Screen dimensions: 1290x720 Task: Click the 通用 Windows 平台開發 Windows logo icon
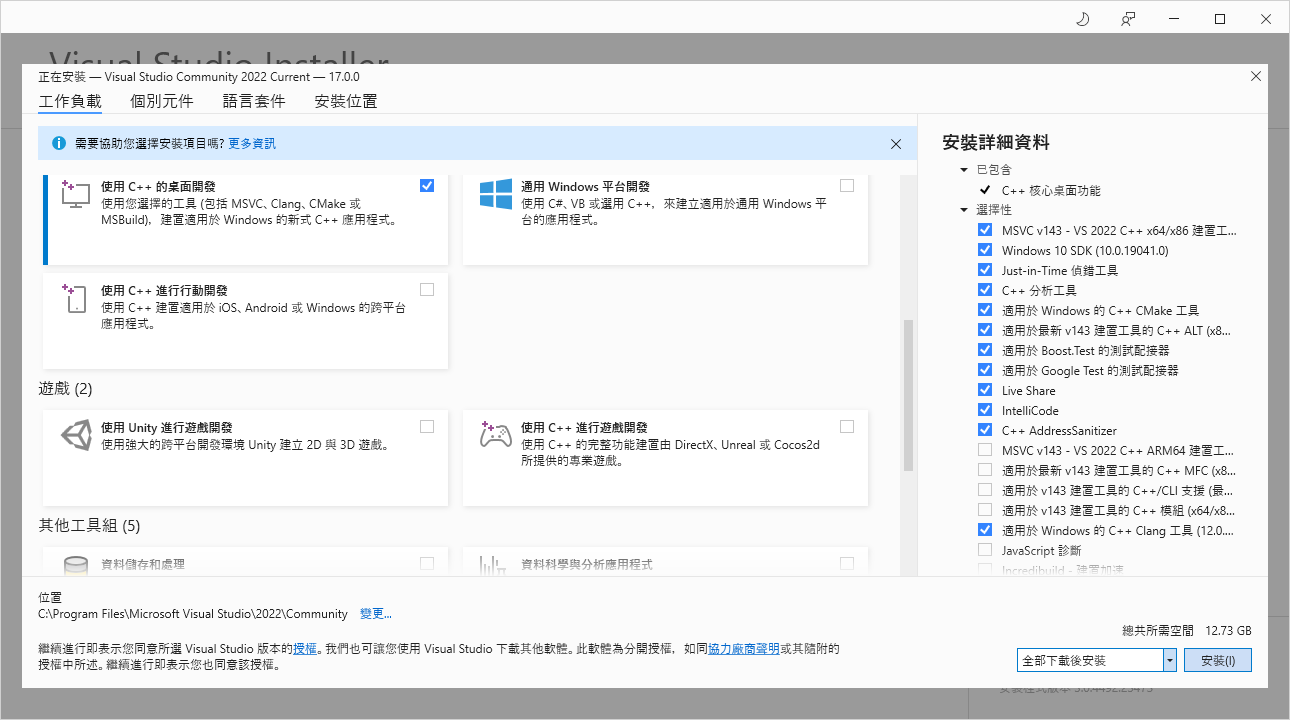(496, 194)
